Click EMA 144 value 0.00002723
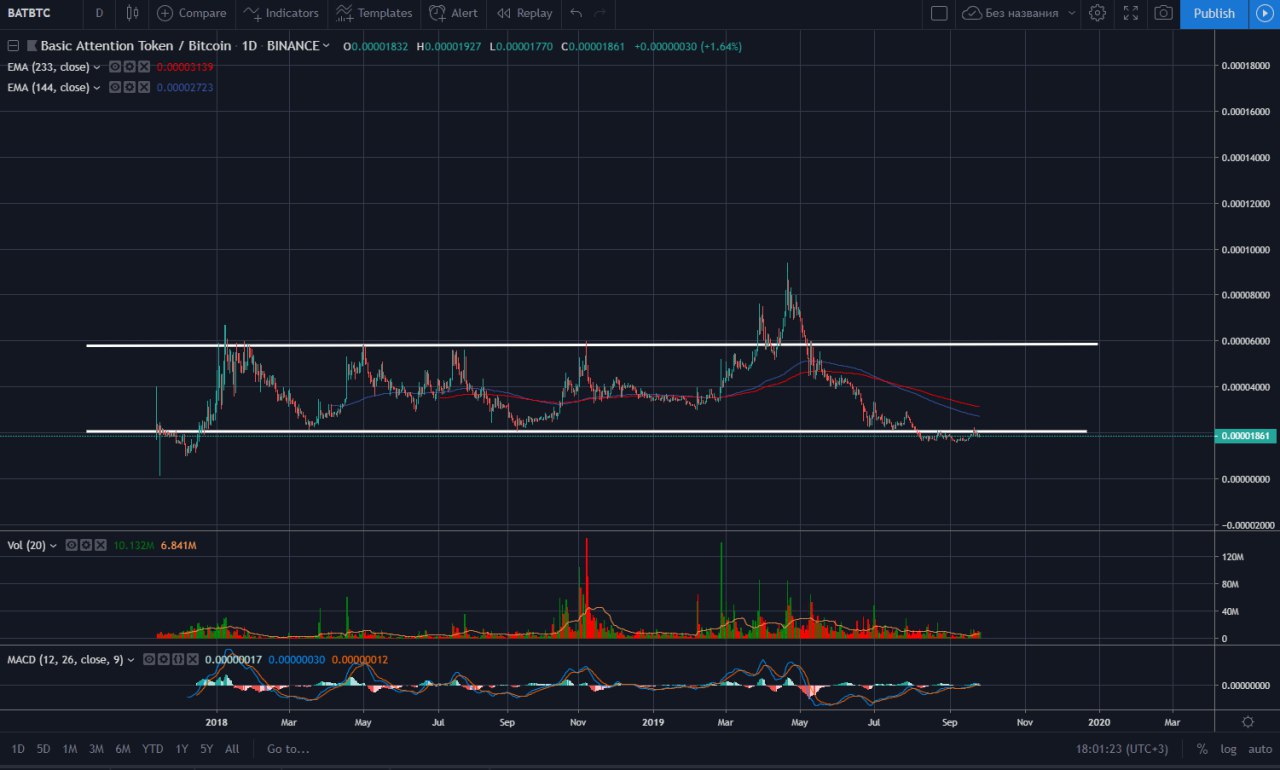The image size is (1280, 770). [x=185, y=87]
